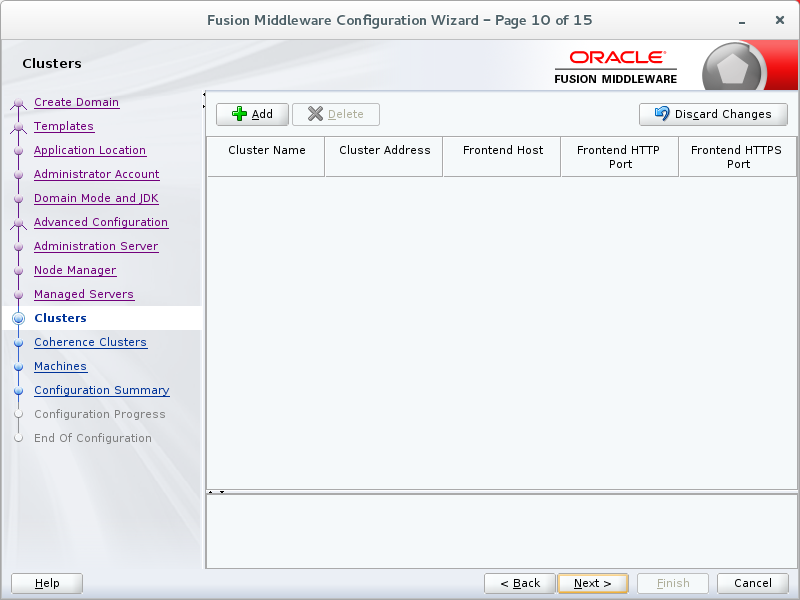Select the current Clusters step

(x=60, y=318)
